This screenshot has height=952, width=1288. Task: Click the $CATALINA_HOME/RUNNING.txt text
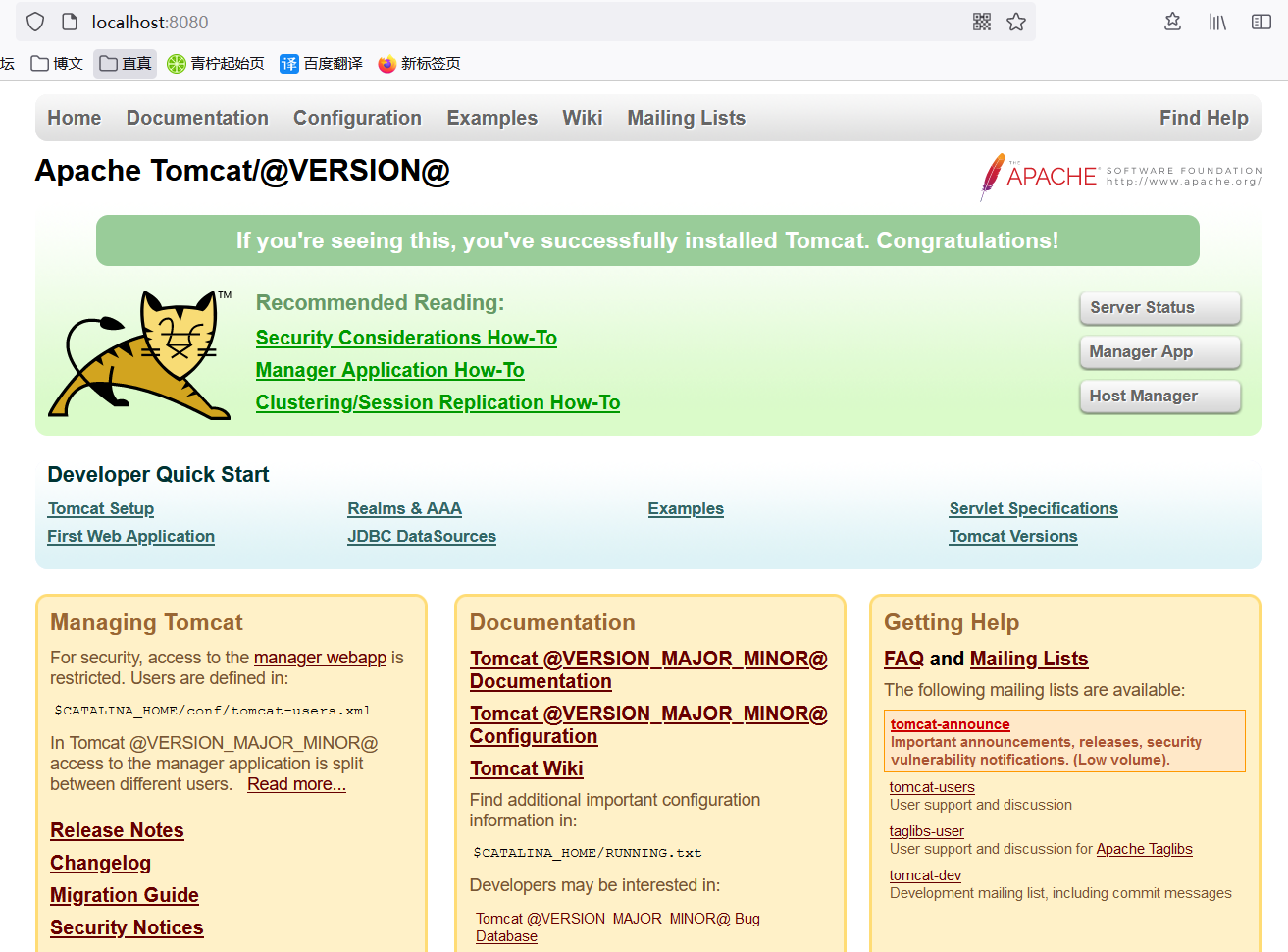pyautogui.click(x=588, y=853)
